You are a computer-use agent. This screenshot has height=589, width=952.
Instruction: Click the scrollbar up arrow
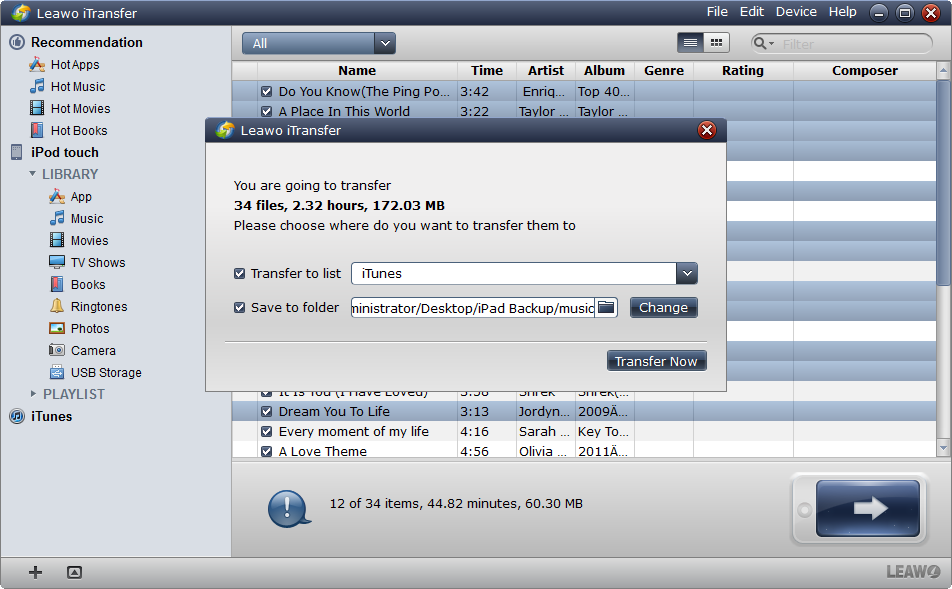(x=943, y=71)
